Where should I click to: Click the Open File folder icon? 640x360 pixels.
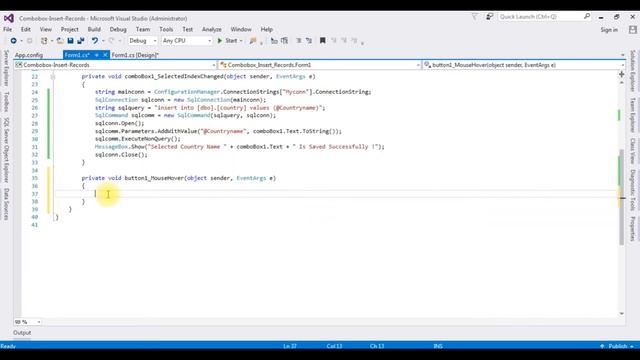pyautogui.click(x=60, y=40)
